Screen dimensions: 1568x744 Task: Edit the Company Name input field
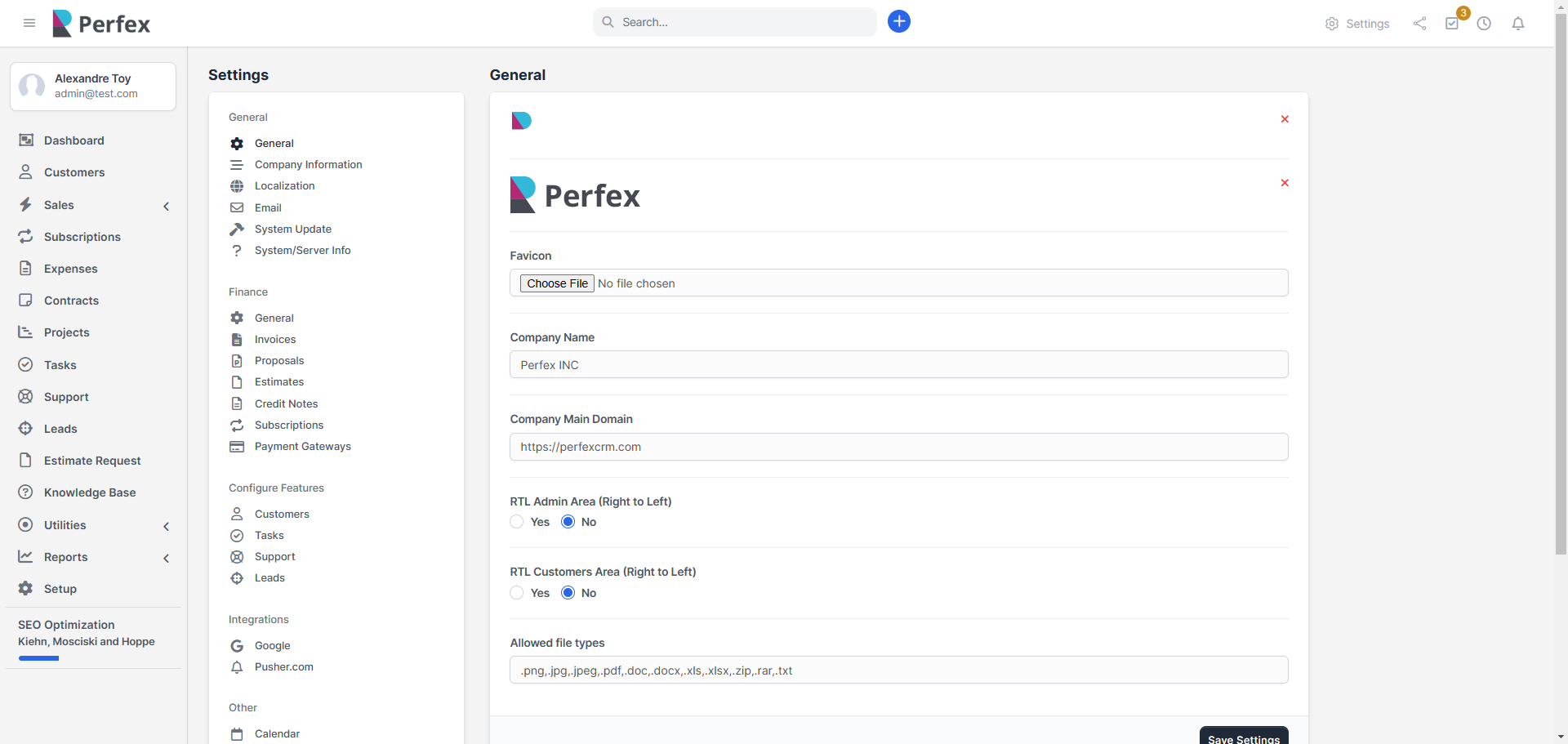click(898, 364)
